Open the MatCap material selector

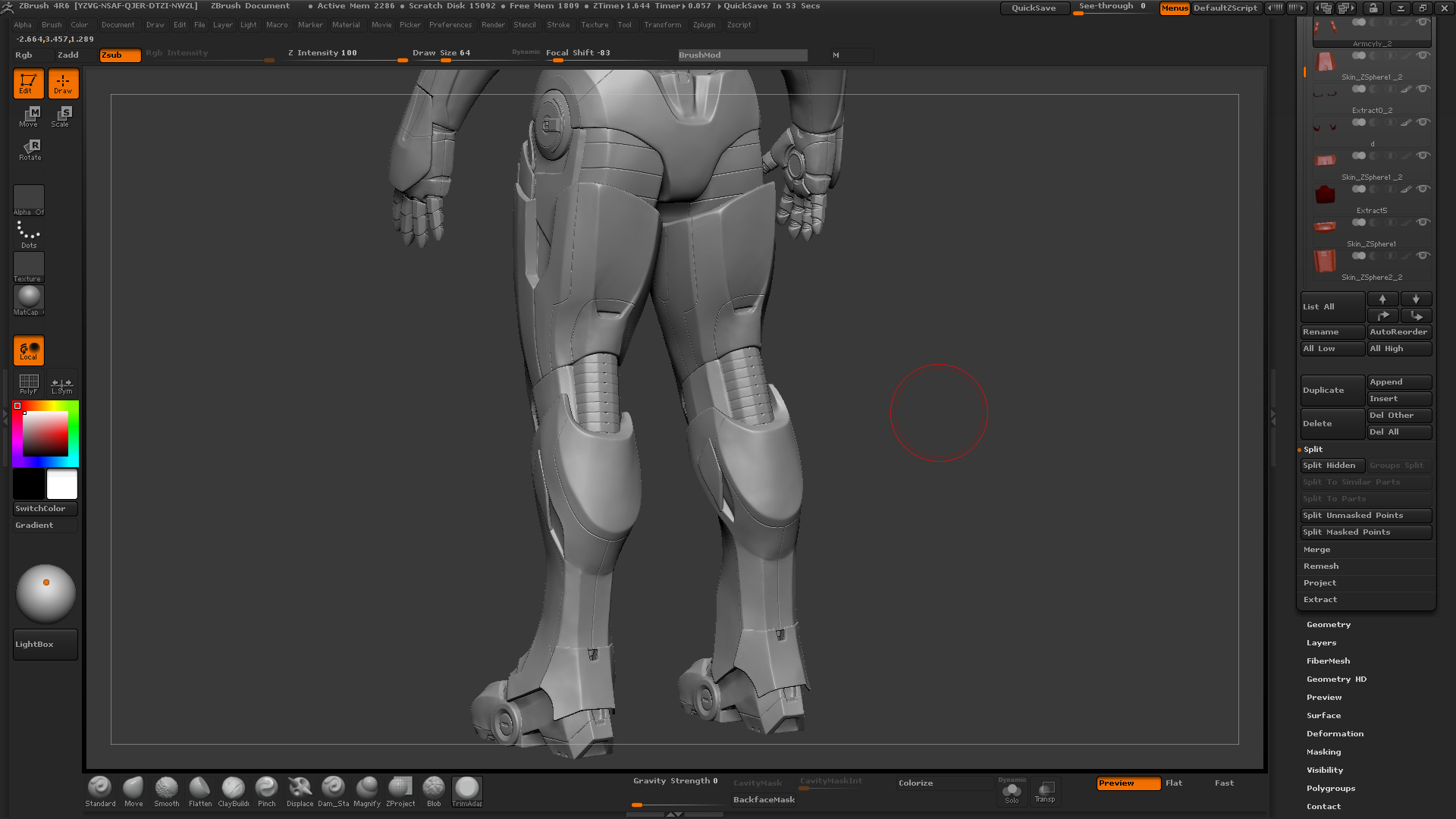(x=29, y=301)
